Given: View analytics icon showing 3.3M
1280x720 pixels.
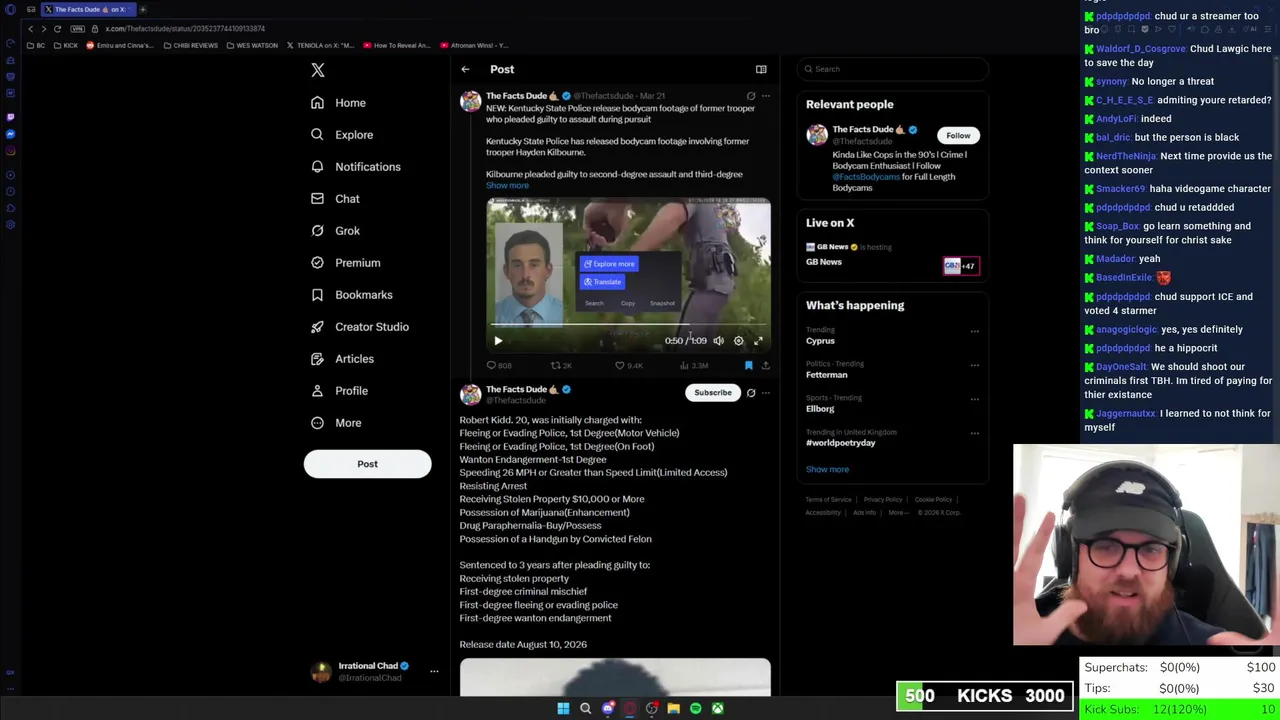Looking at the screenshot, I should point(693,366).
